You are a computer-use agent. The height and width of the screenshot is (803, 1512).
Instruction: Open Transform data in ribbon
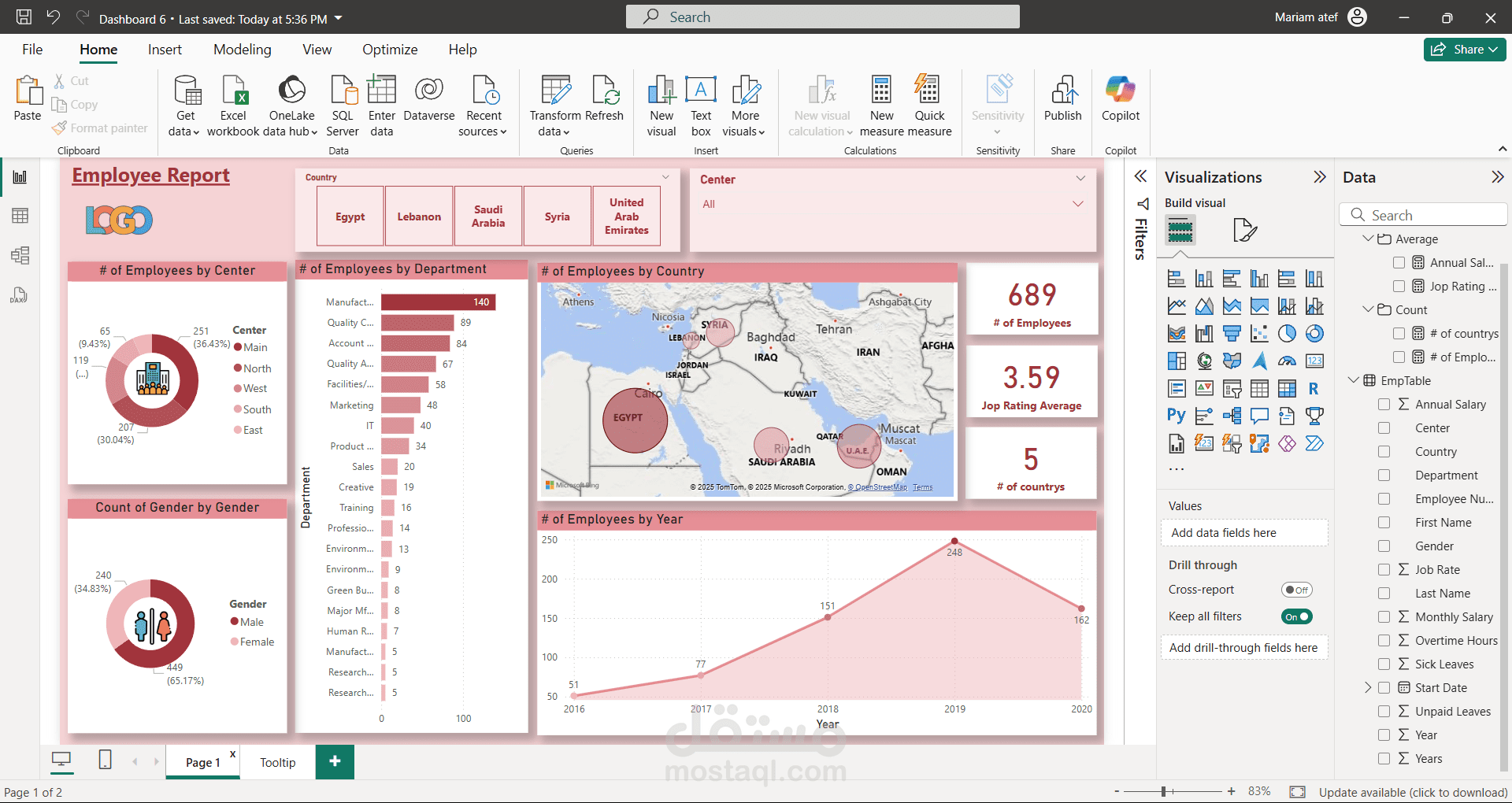pos(554,105)
